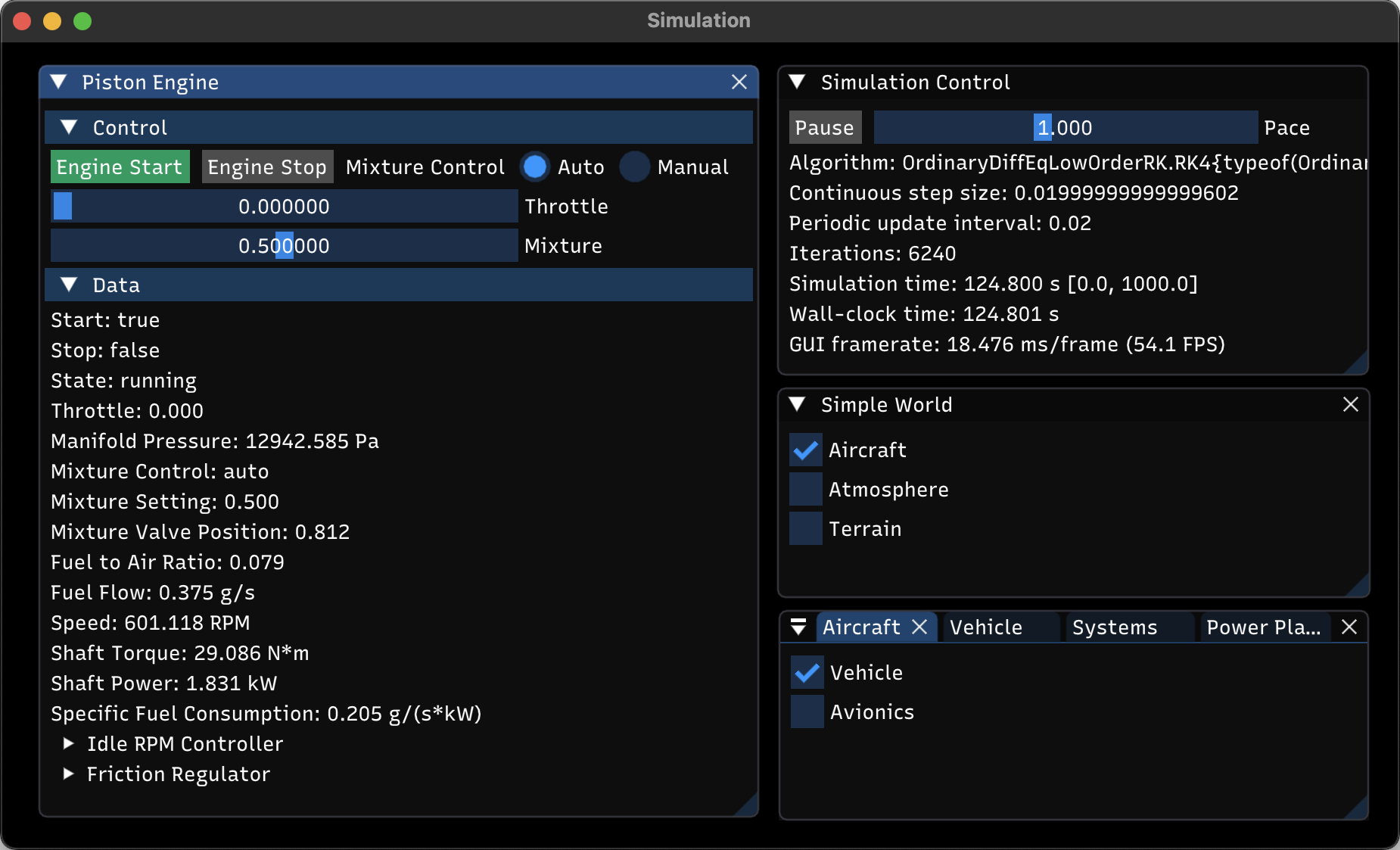Collapse the Piston Engine window triangle
Viewport: 1400px width, 850px height.
(59, 83)
